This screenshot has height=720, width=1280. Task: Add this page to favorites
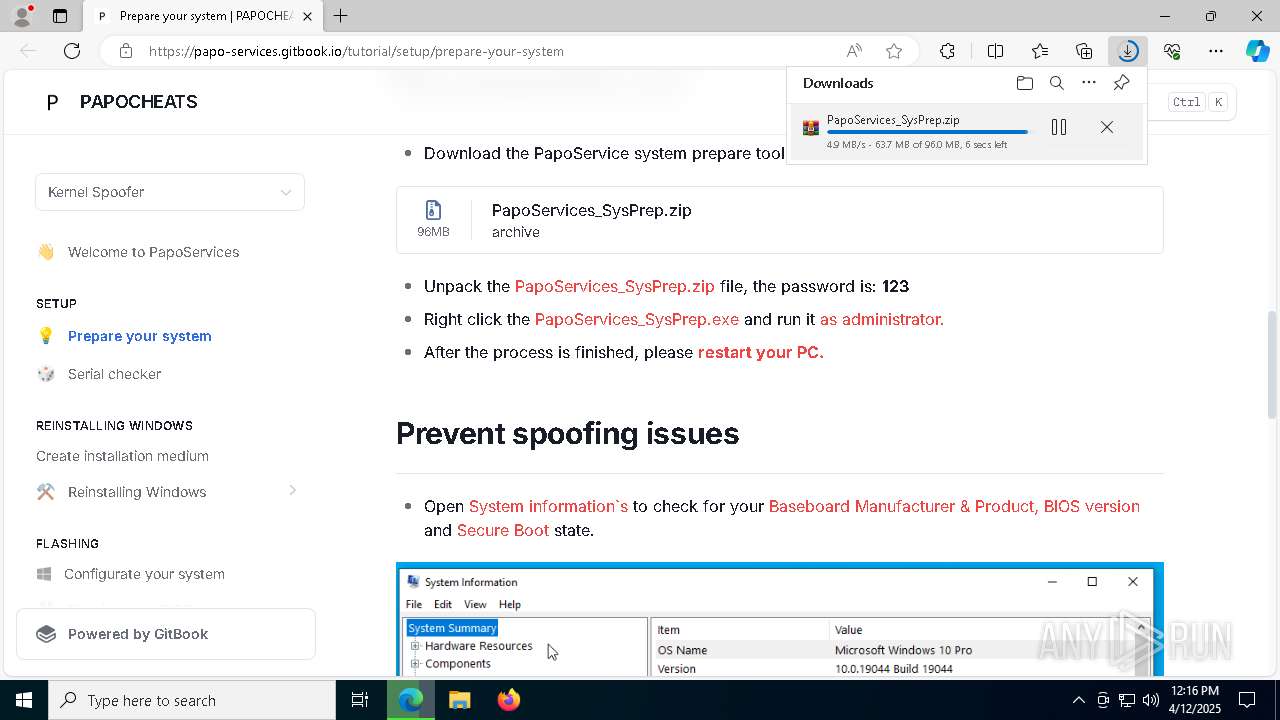point(894,51)
